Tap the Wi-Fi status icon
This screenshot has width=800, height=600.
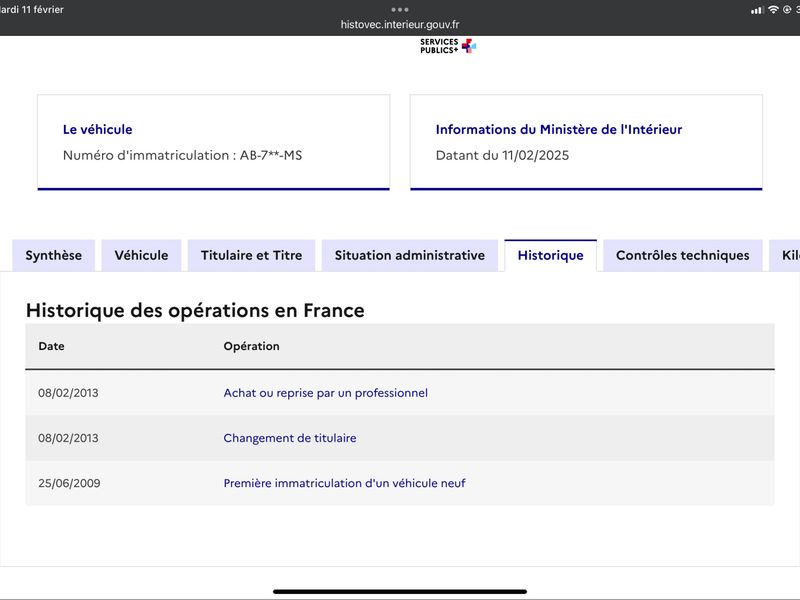pyautogui.click(x=773, y=10)
